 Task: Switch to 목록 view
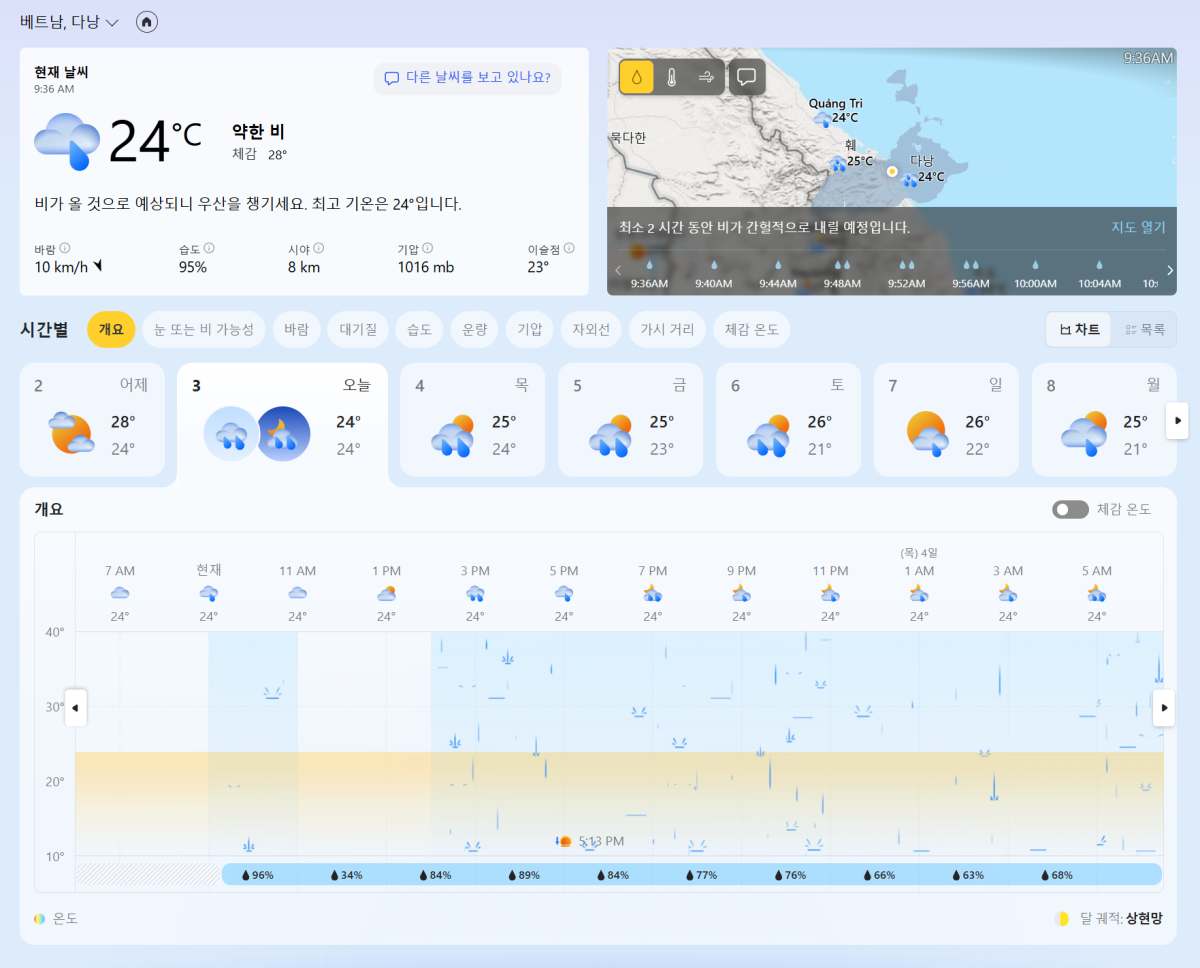(1144, 329)
